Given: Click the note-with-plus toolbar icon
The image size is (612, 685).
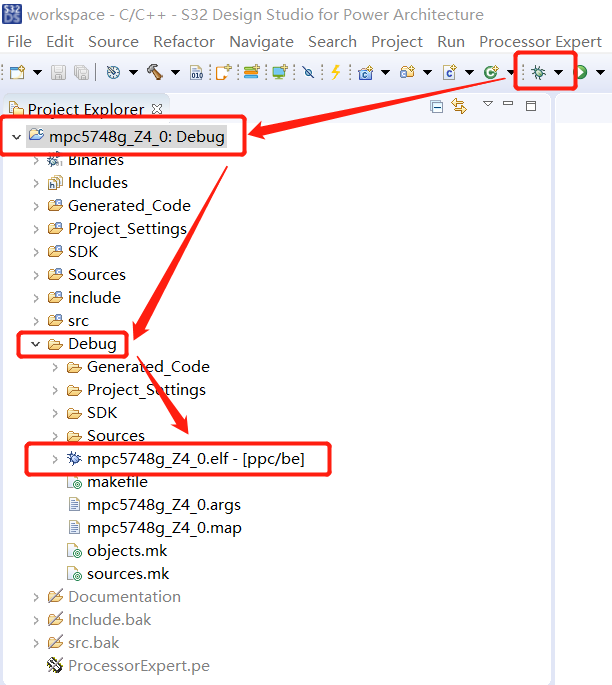Looking at the screenshot, I should (x=224, y=72).
